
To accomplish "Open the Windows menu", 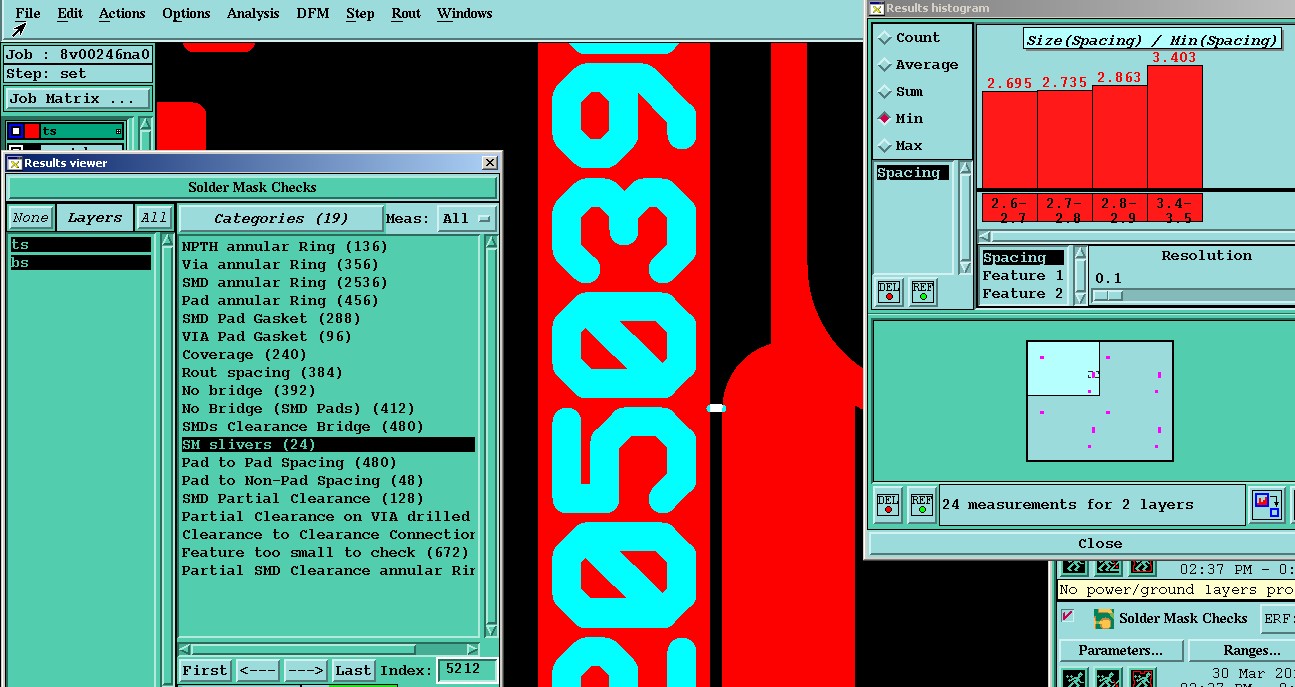I will [x=465, y=13].
